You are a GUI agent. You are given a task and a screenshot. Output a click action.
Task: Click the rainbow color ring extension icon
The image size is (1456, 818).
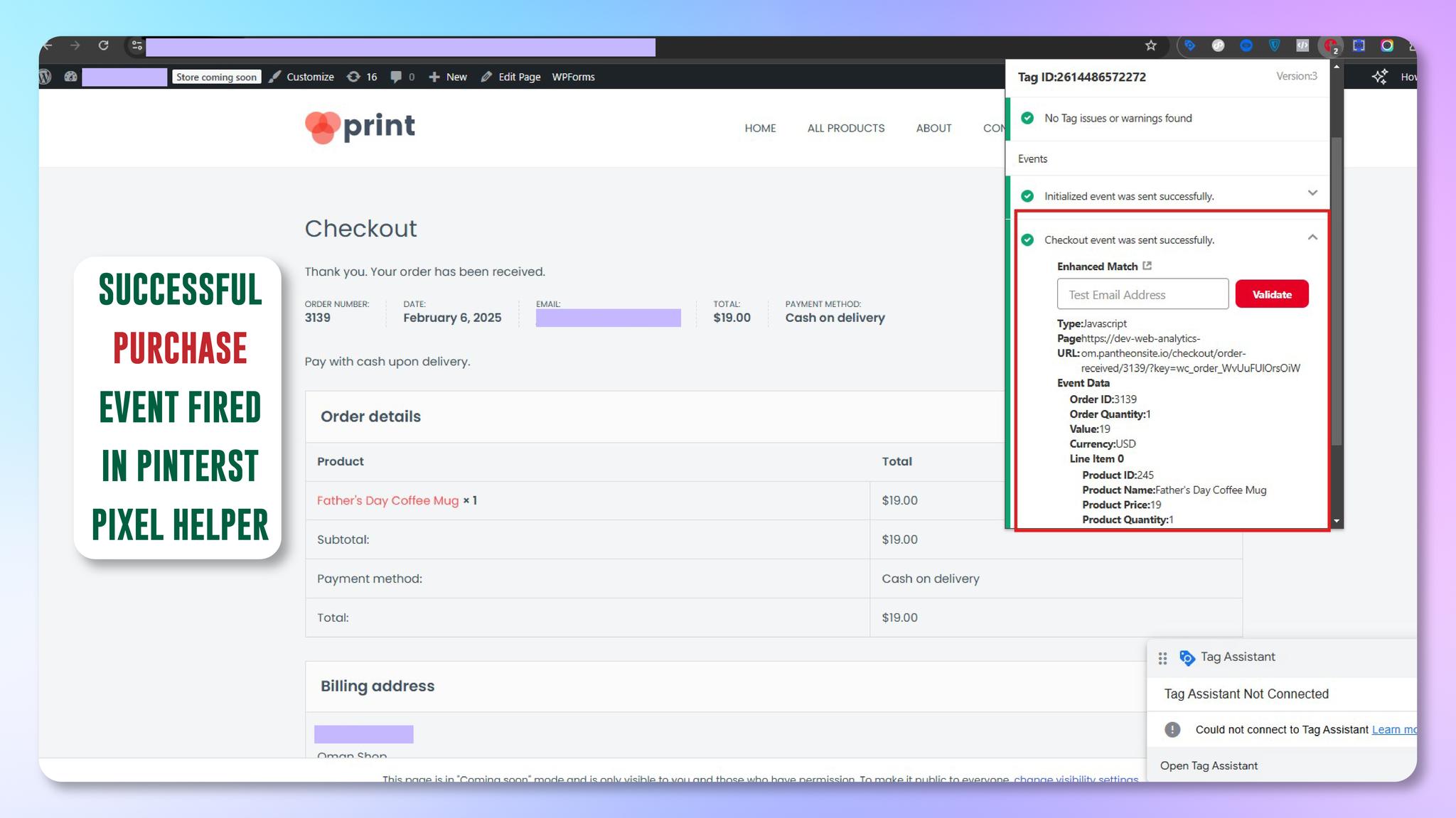point(1387,45)
